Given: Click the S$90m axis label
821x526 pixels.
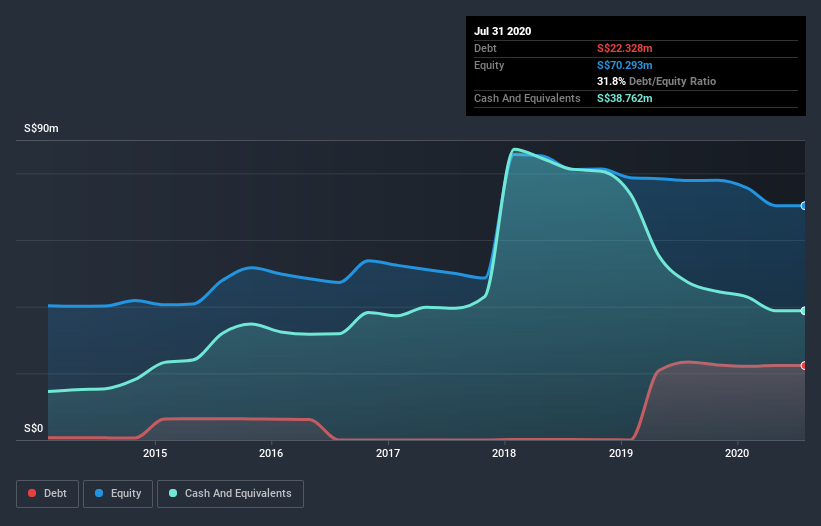Looking at the screenshot, I should (x=41, y=128).
